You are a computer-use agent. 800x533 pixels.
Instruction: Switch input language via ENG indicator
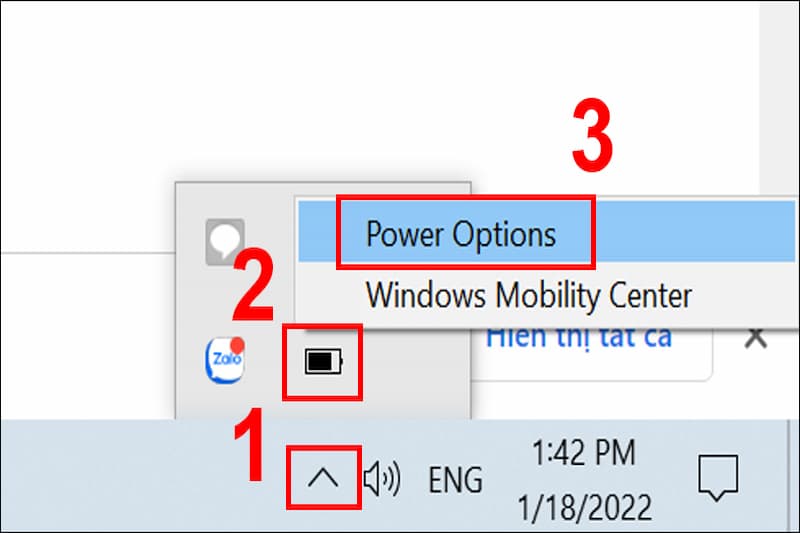point(455,480)
